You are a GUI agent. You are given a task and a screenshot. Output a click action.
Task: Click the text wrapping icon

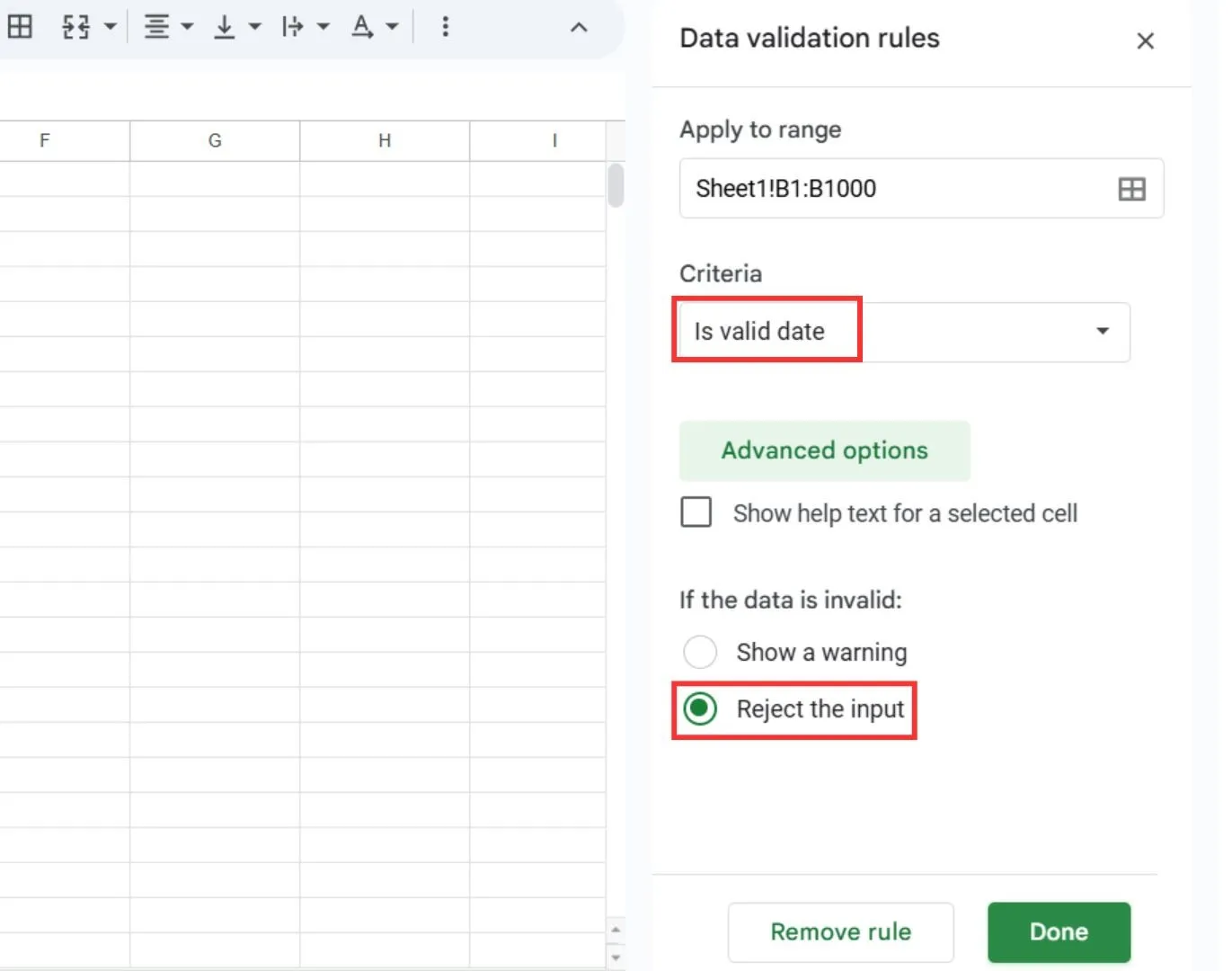click(x=292, y=27)
